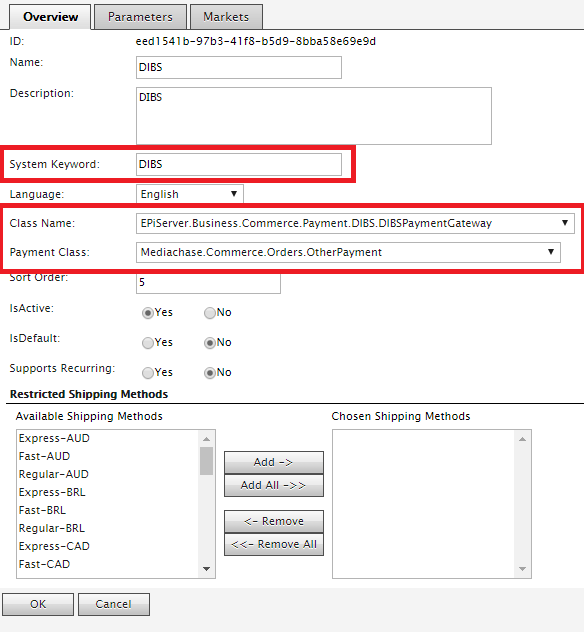Select Express-AUD shipping method
584x632 pixels.
[54, 438]
